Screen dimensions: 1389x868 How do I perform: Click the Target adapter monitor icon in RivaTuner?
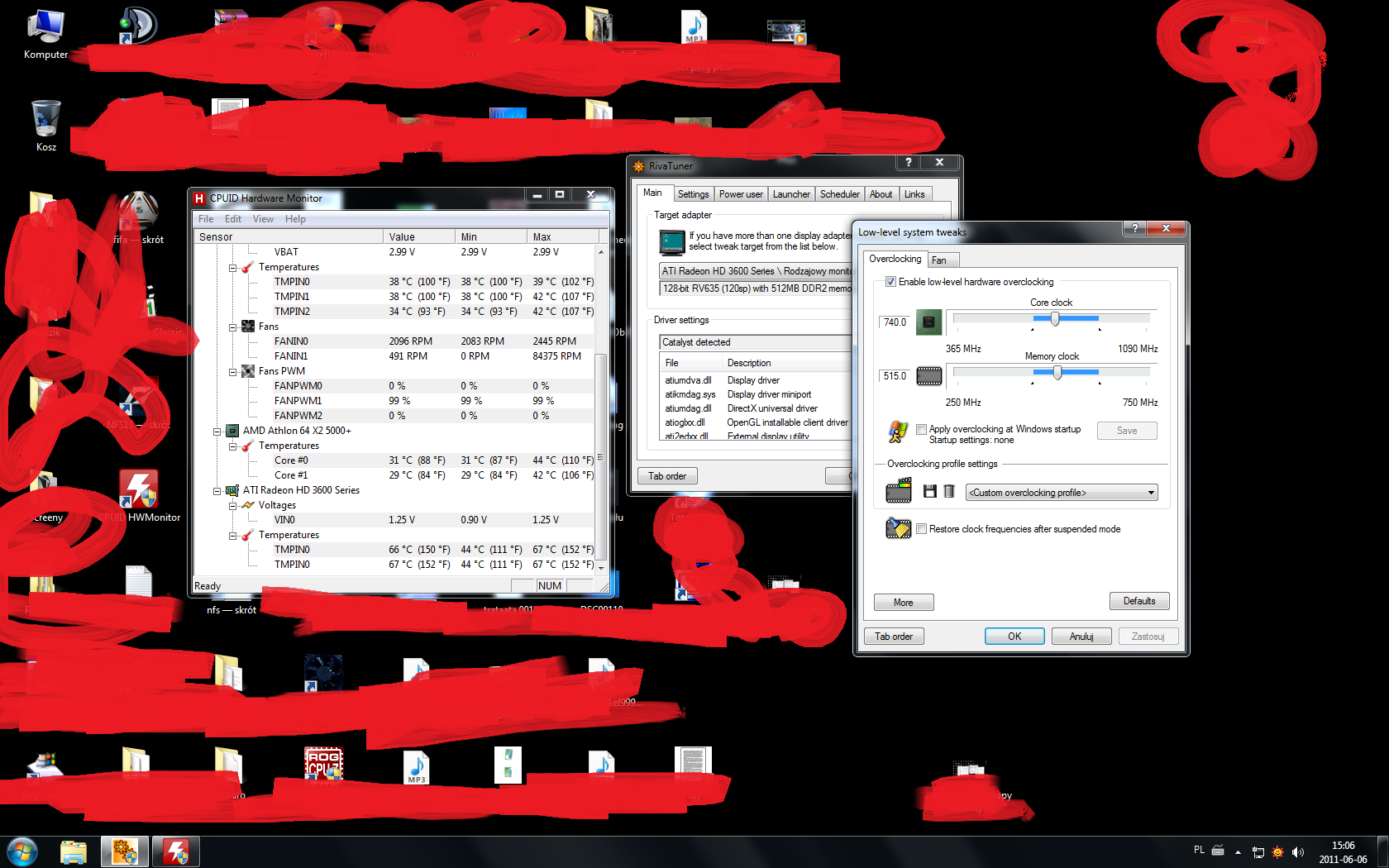click(672, 241)
